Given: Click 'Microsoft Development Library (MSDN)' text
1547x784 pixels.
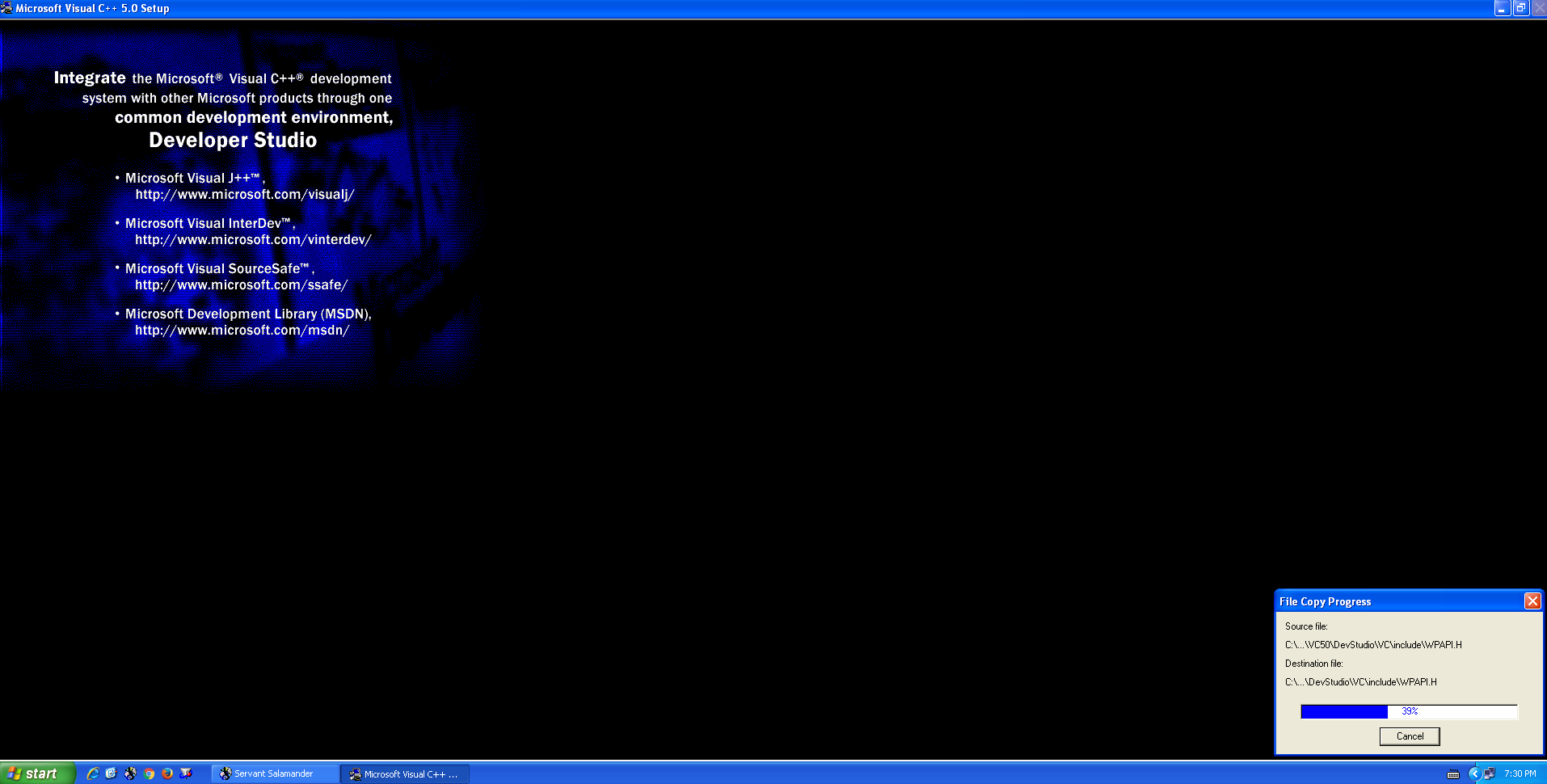Looking at the screenshot, I should [248, 314].
